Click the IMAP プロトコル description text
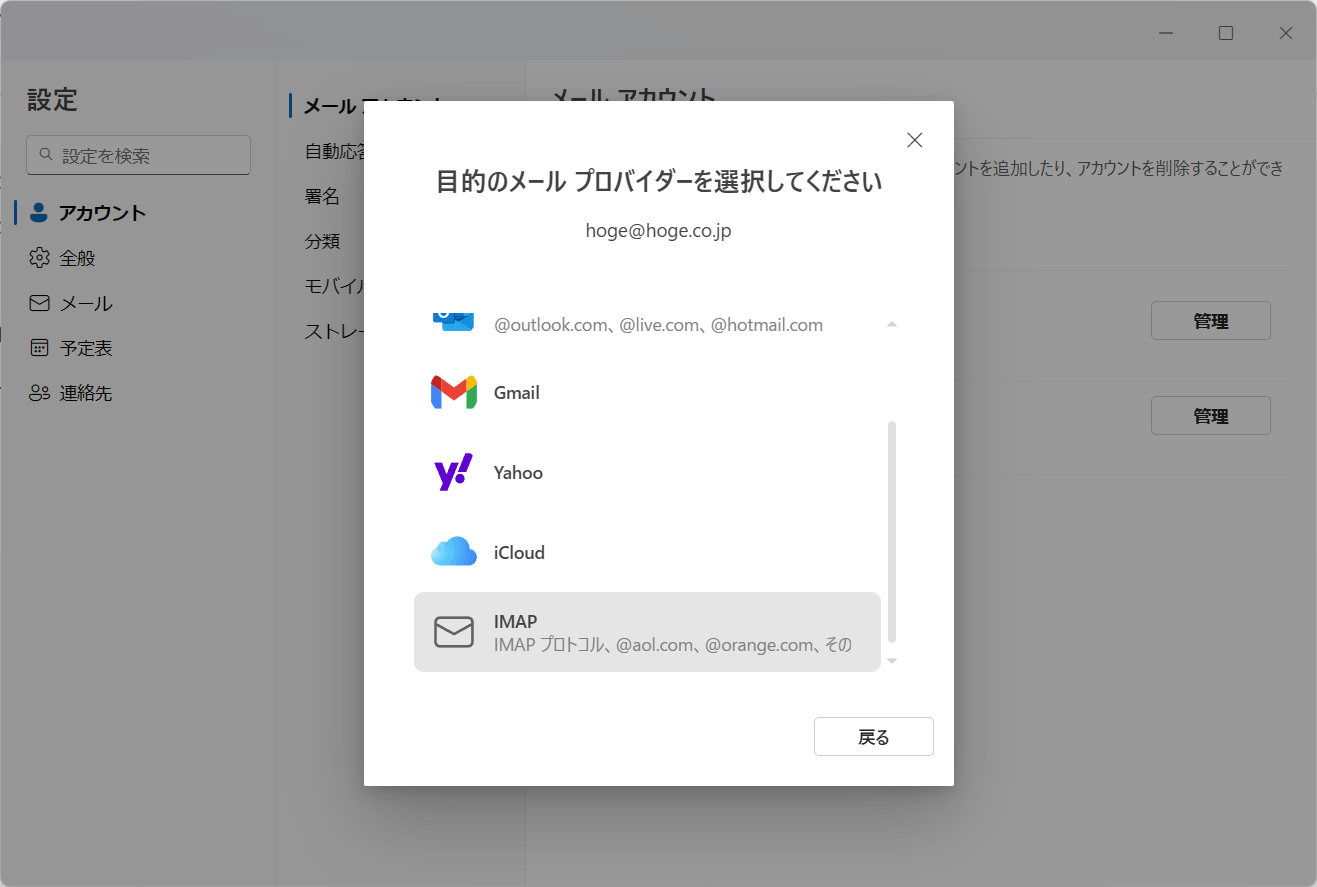1317x887 pixels. tap(673, 645)
